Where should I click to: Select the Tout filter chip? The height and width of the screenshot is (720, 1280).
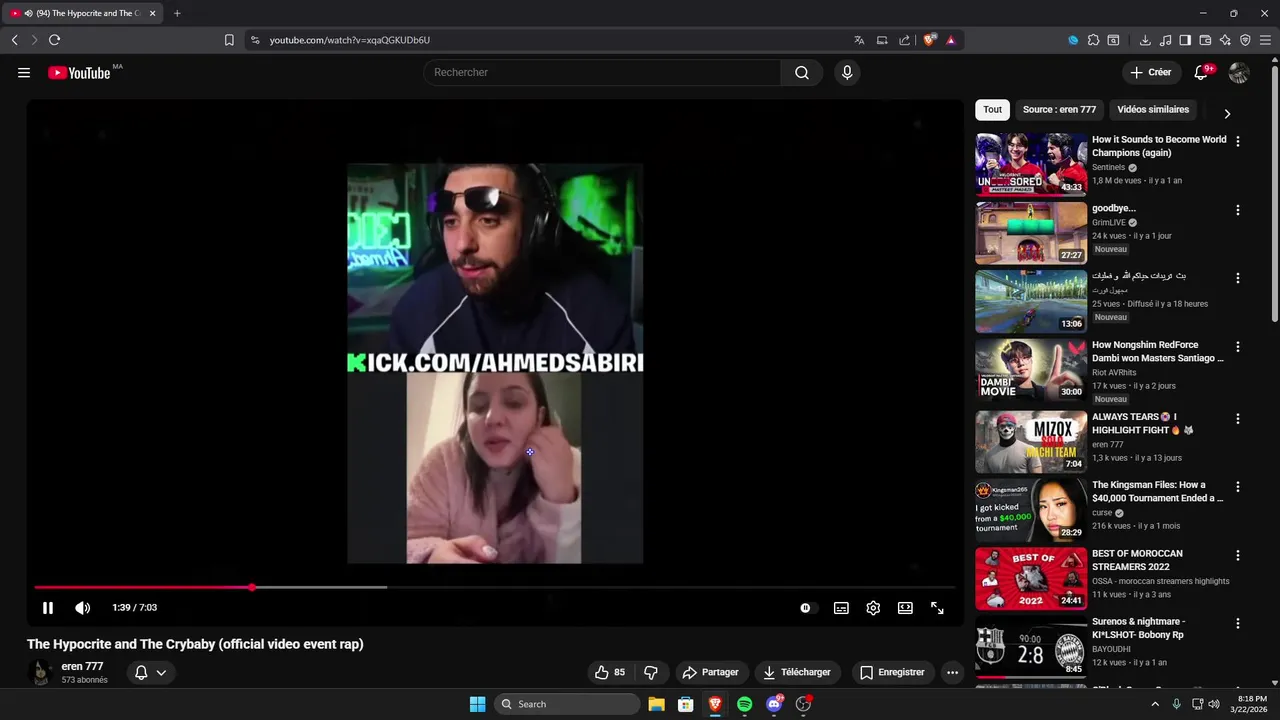[992, 110]
